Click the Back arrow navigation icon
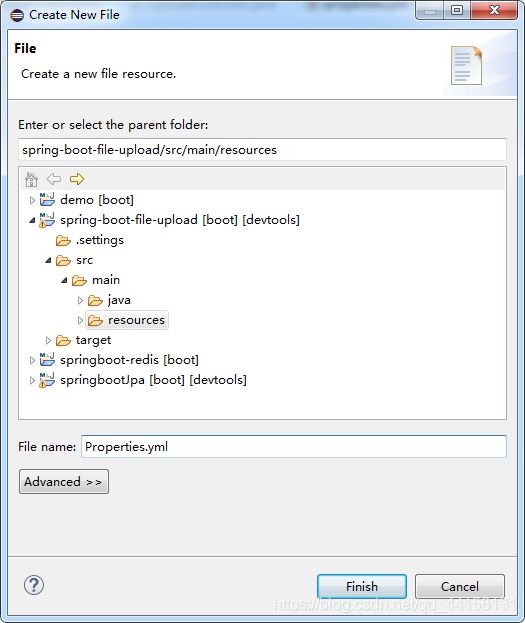Image resolution: width=525 pixels, height=623 pixels. (54, 179)
